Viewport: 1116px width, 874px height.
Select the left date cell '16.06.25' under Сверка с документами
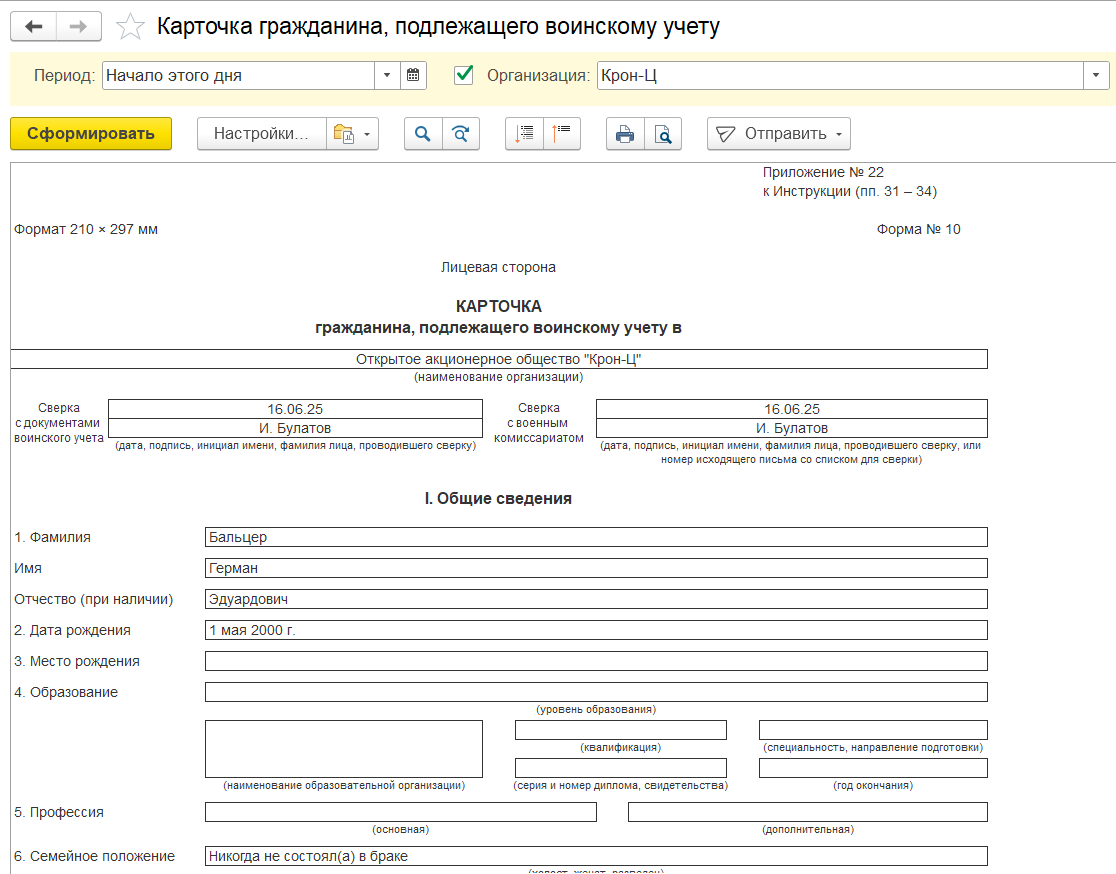[295, 409]
